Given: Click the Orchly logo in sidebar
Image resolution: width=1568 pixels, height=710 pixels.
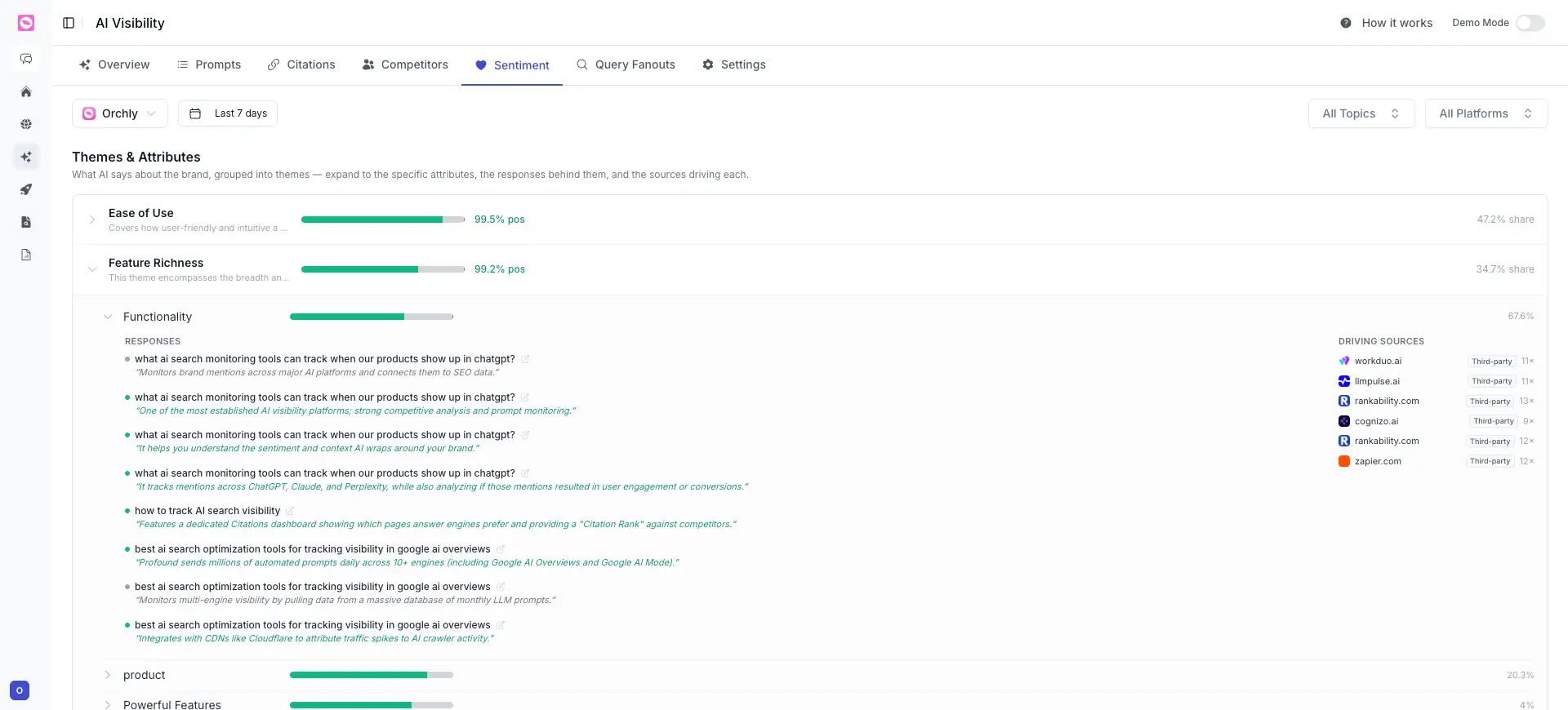Looking at the screenshot, I should pyautogui.click(x=26, y=23).
